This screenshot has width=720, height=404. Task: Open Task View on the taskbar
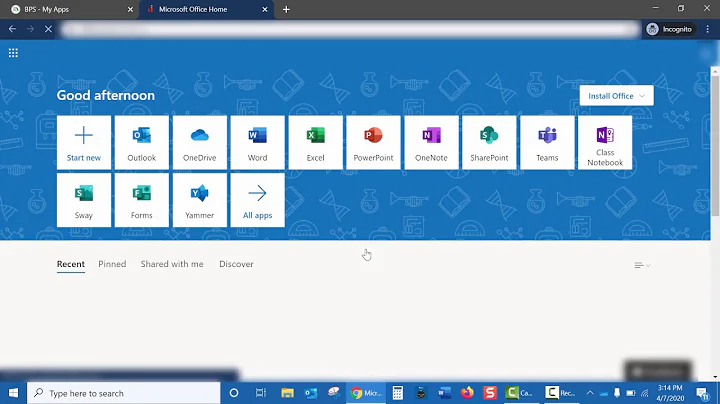260,393
